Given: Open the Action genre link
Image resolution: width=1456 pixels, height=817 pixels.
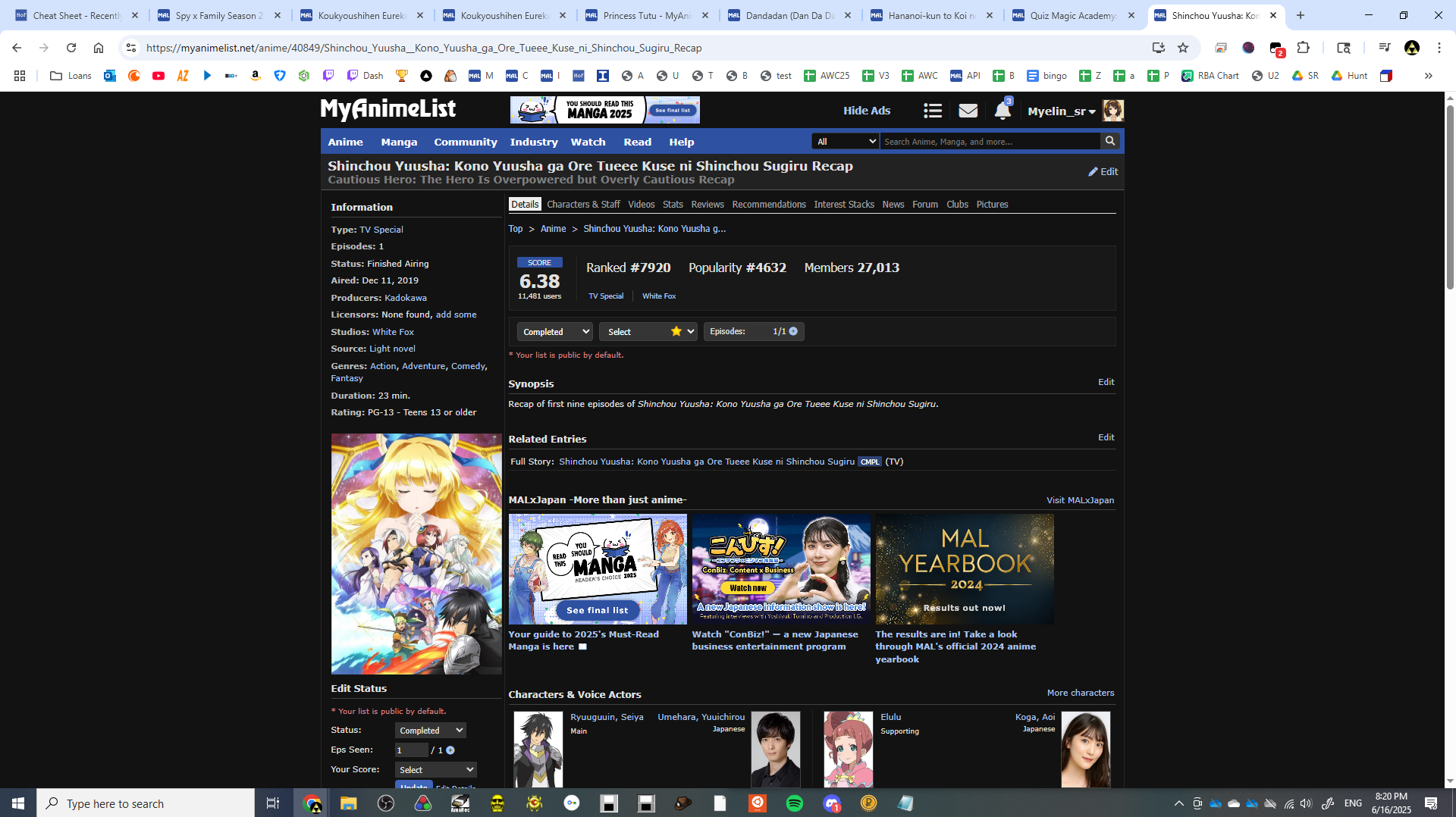Looking at the screenshot, I should pyautogui.click(x=383, y=366).
